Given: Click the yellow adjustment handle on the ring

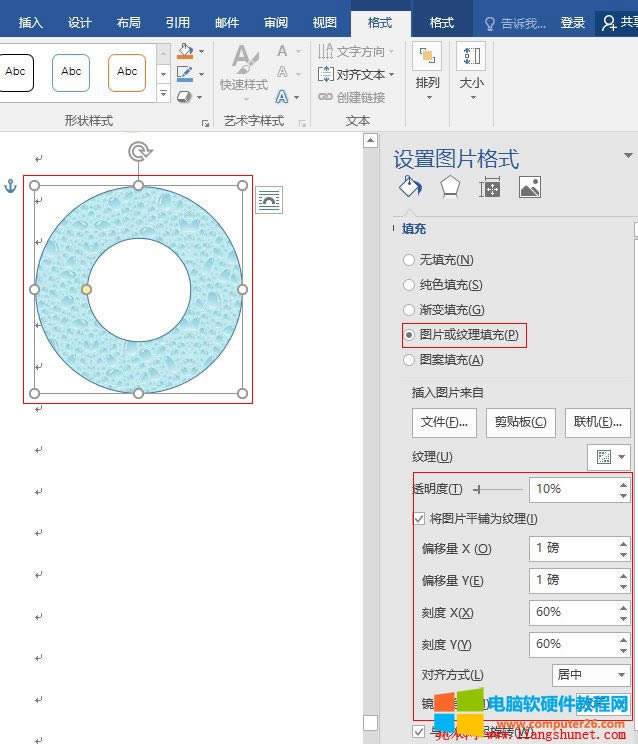Looking at the screenshot, I should (x=86, y=289).
